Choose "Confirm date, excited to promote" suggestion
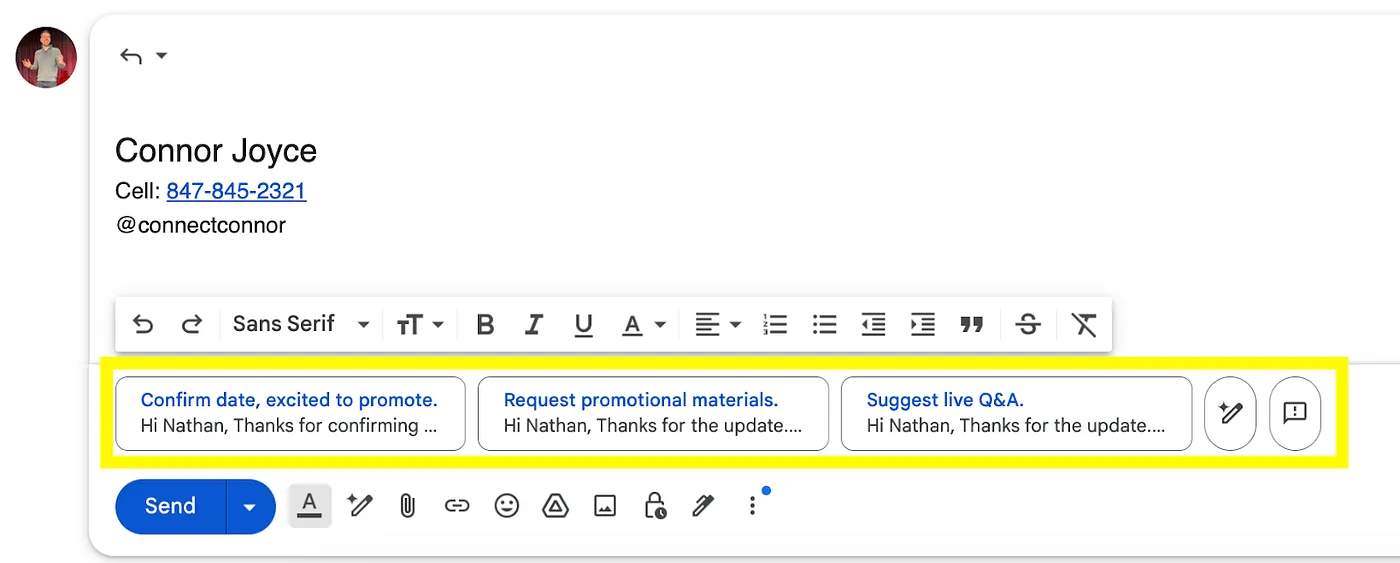The image size is (1400, 563). 290,413
